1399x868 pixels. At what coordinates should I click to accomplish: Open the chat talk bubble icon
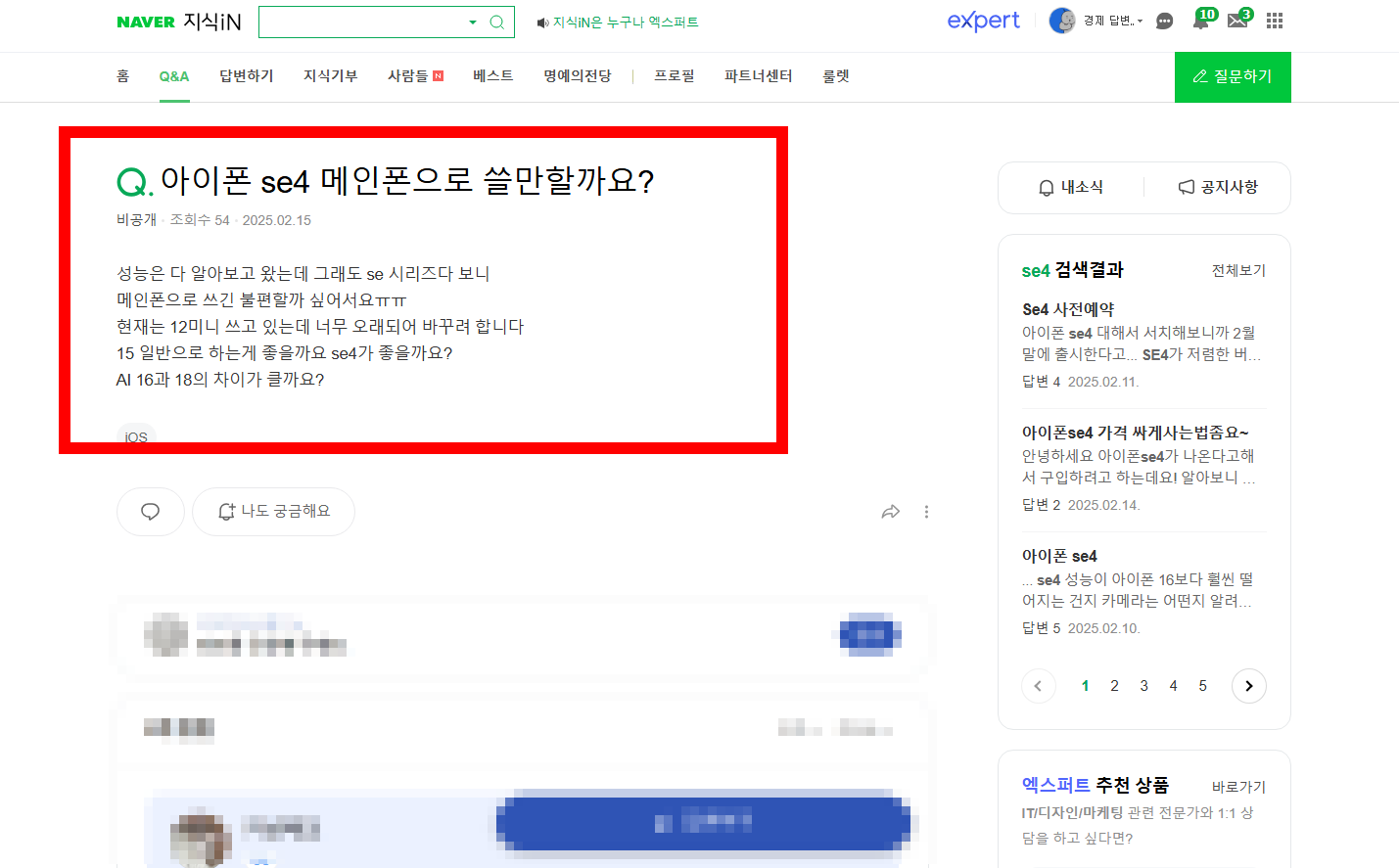pyautogui.click(x=1164, y=21)
